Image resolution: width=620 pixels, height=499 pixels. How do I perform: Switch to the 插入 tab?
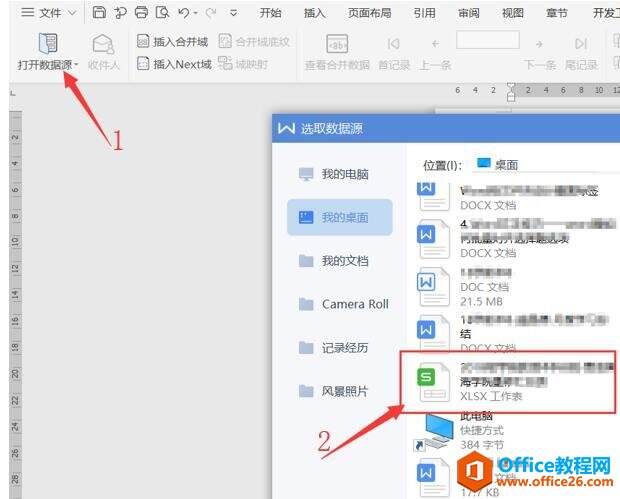[x=315, y=13]
